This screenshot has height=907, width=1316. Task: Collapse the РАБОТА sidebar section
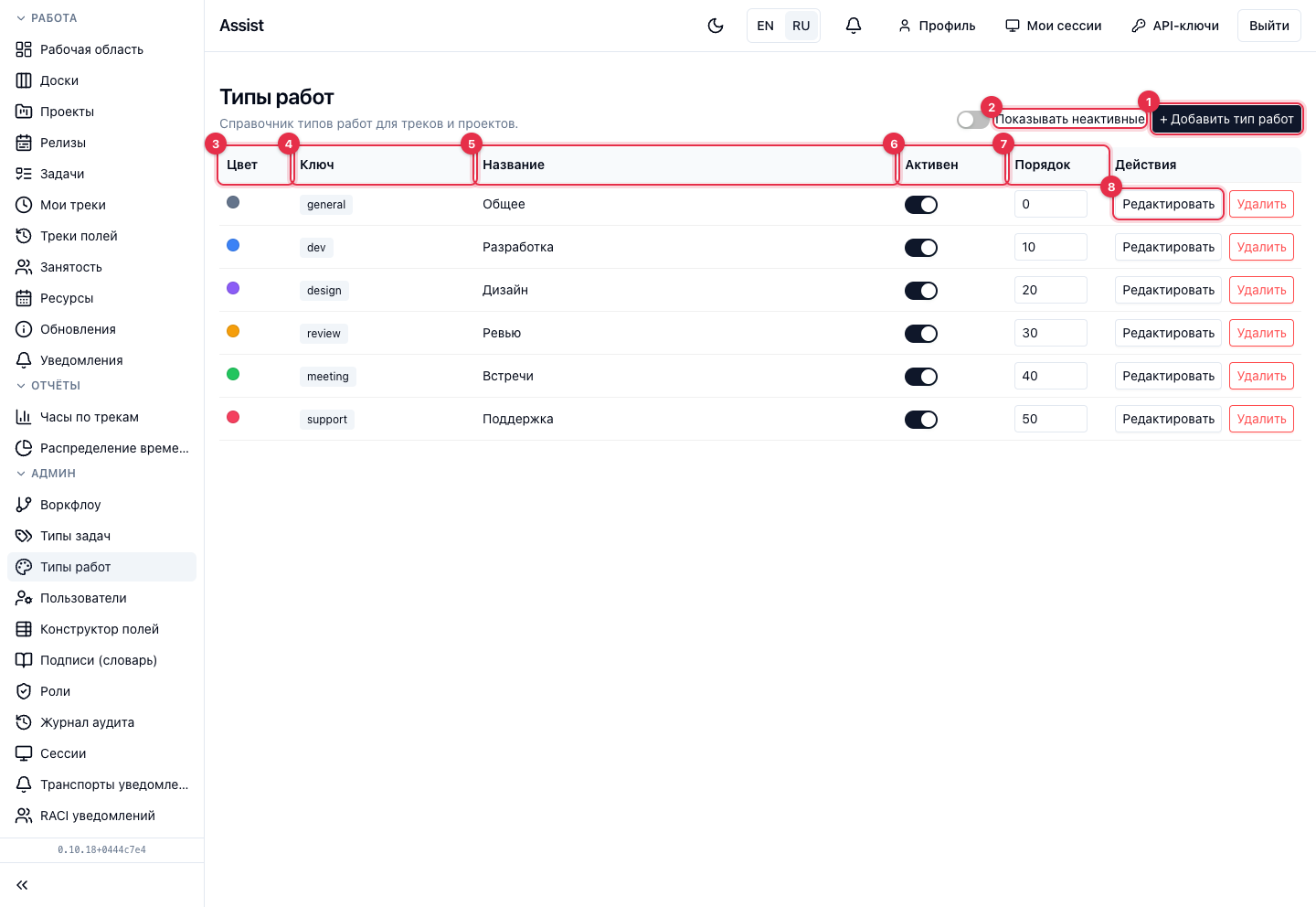click(48, 18)
